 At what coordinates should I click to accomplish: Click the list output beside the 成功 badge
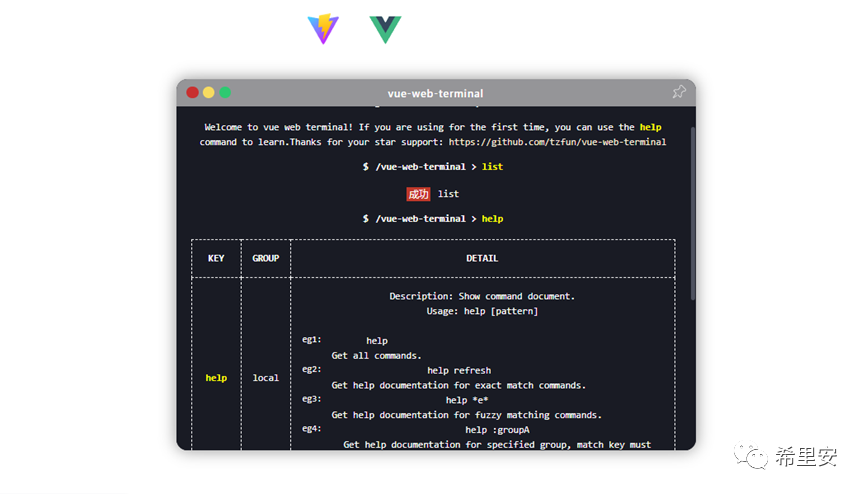tap(448, 194)
